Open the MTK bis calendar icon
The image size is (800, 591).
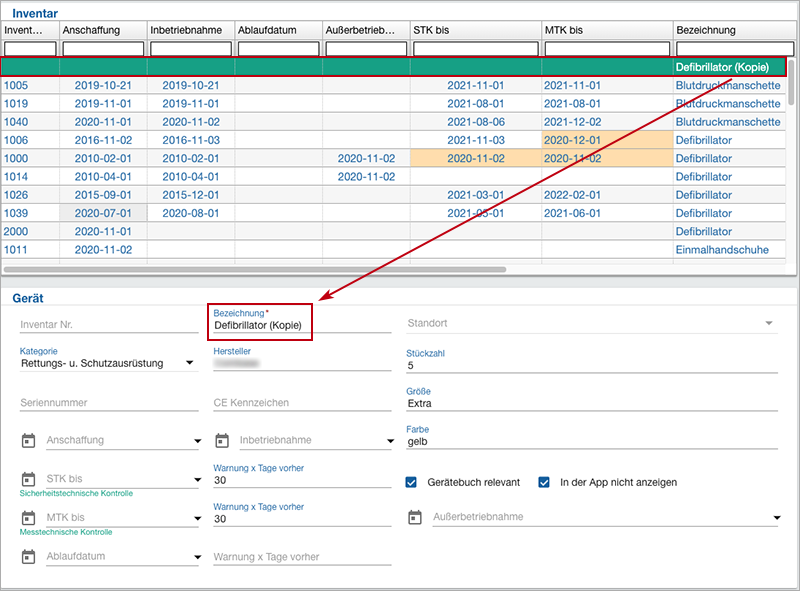coord(29,518)
